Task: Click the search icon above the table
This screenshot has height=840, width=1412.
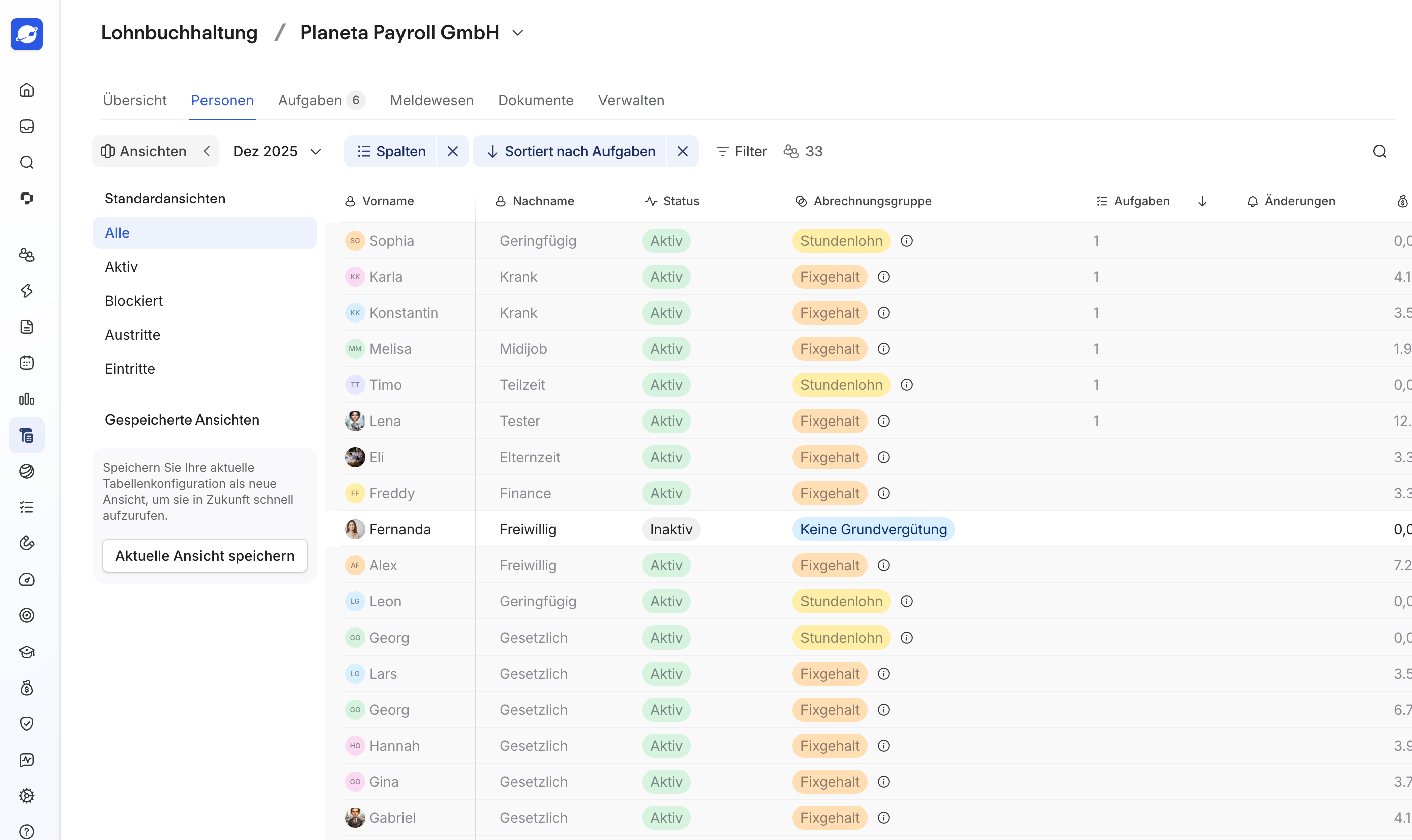Action: click(x=1380, y=151)
